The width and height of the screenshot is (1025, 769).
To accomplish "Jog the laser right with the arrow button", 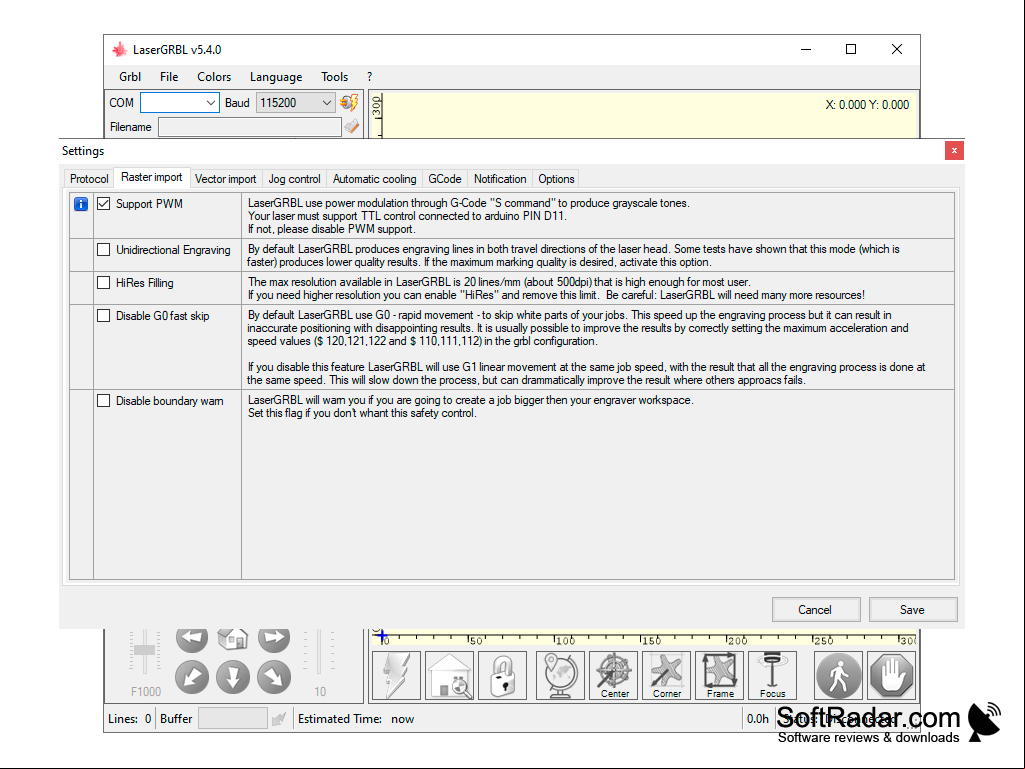I will pos(274,638).
